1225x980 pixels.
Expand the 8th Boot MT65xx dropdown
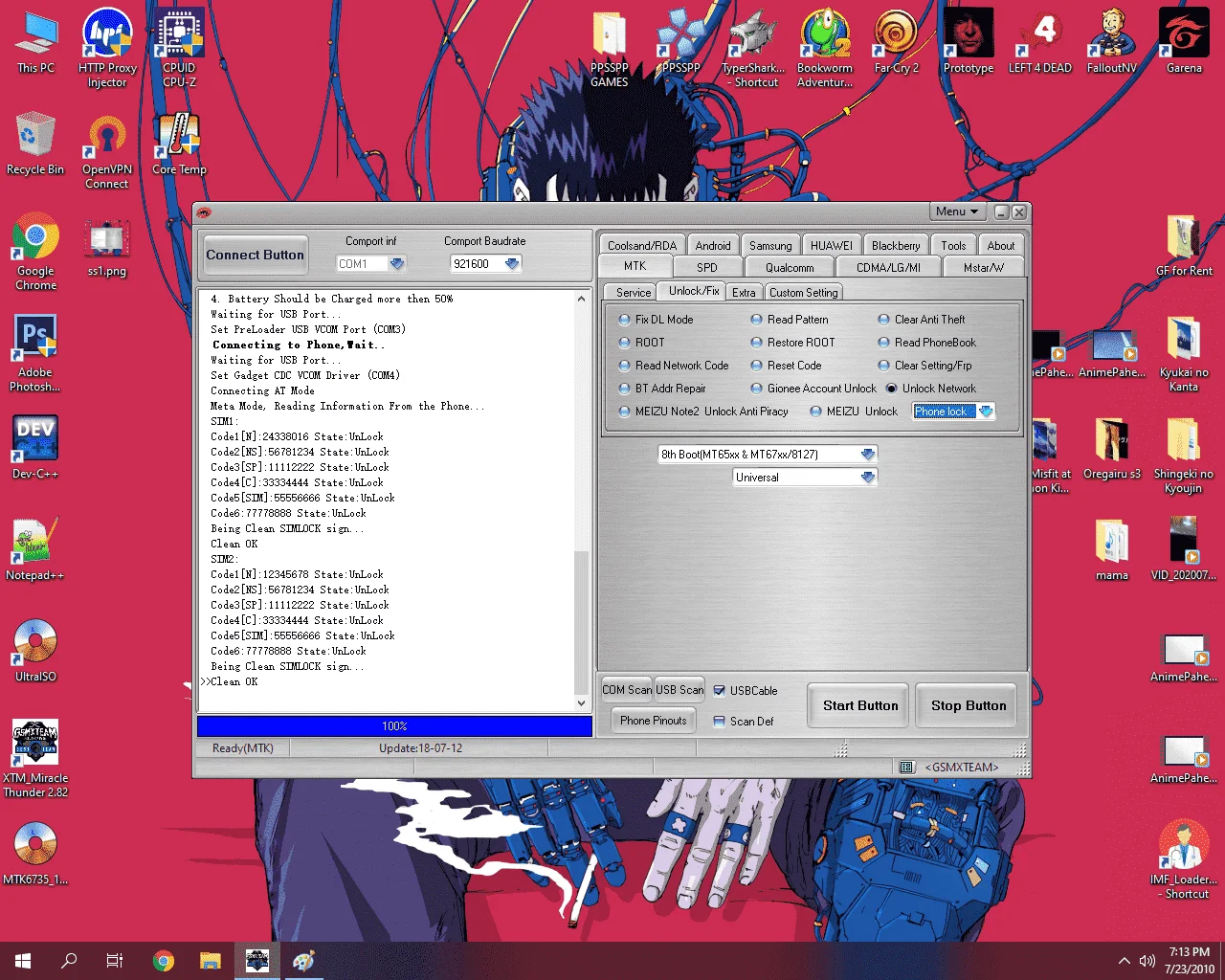[x=867, y=455]
